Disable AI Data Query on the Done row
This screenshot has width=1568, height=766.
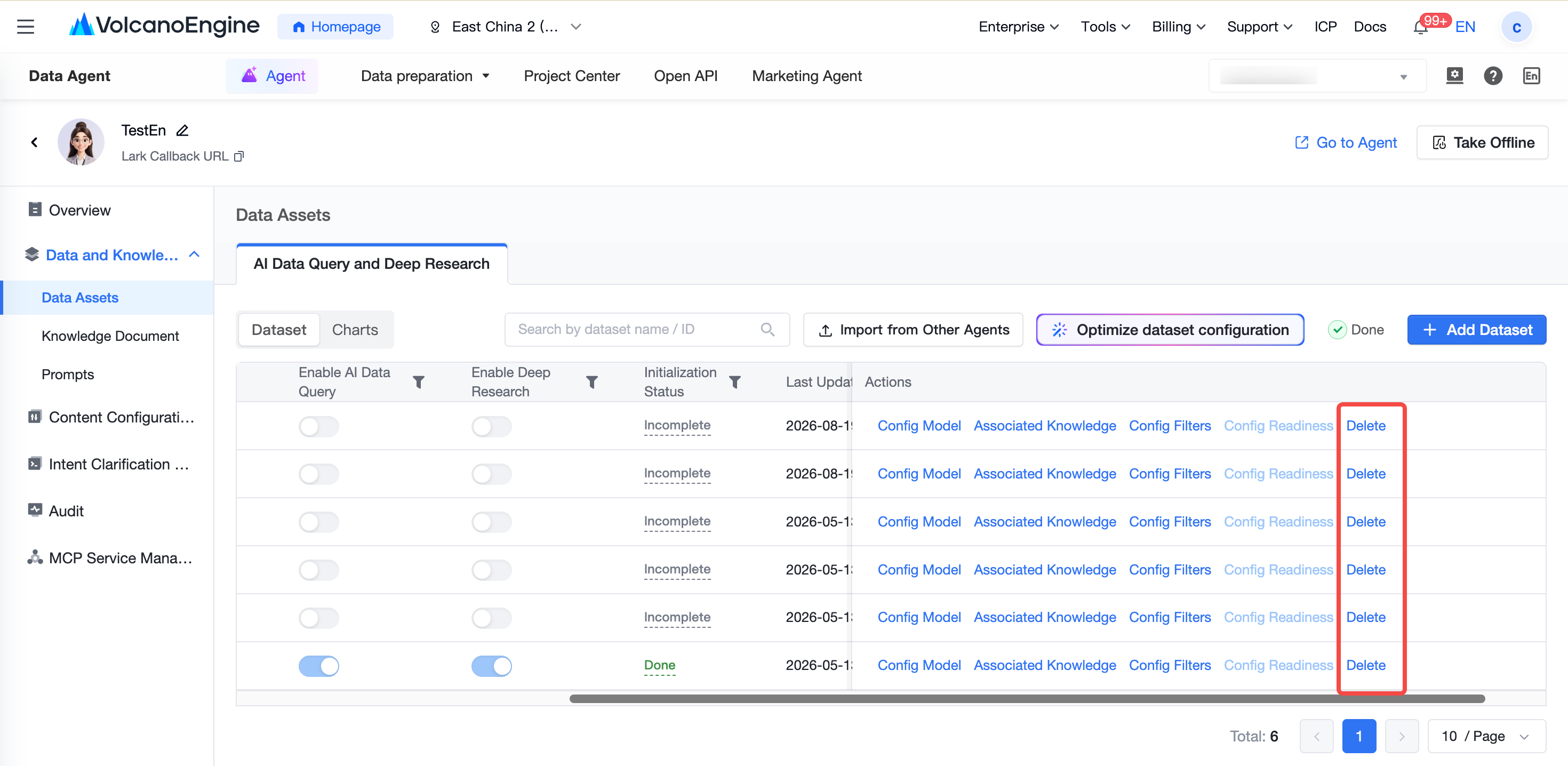(318, 666)
